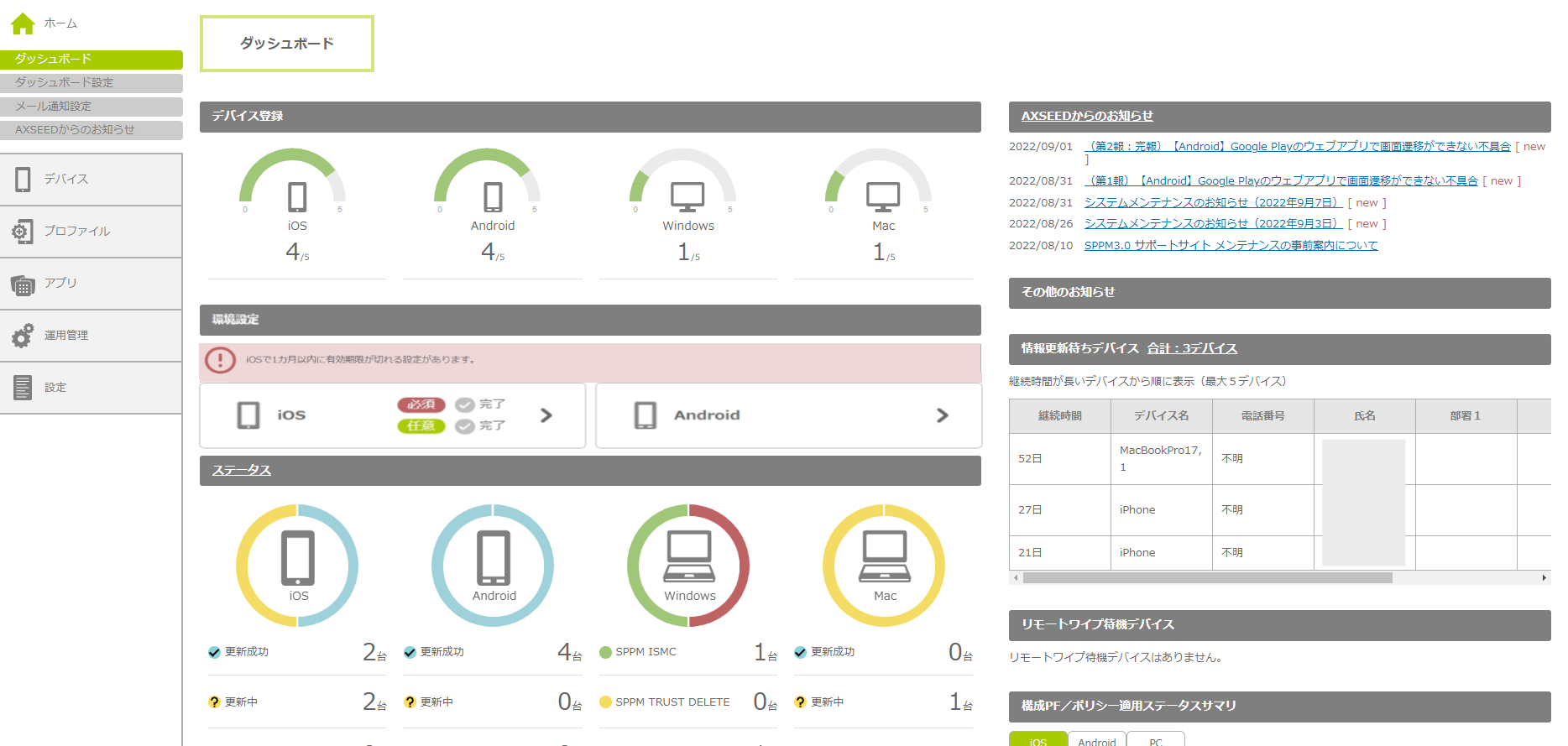1568x746 pixels.
Task: Click the table scroll left arrow
Action: click(x=1016, y=578)
